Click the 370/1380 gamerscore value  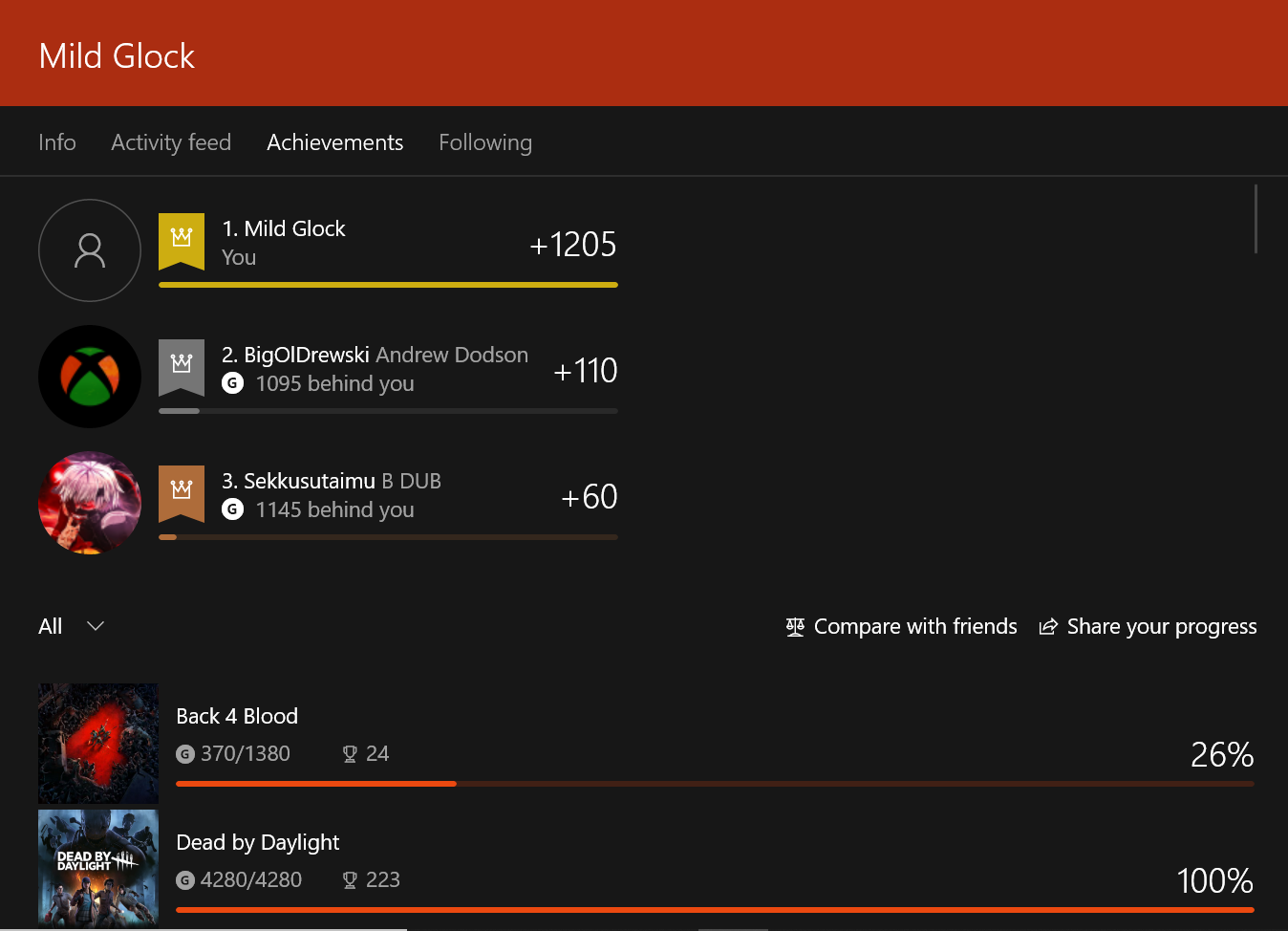[x=246, y=754]
